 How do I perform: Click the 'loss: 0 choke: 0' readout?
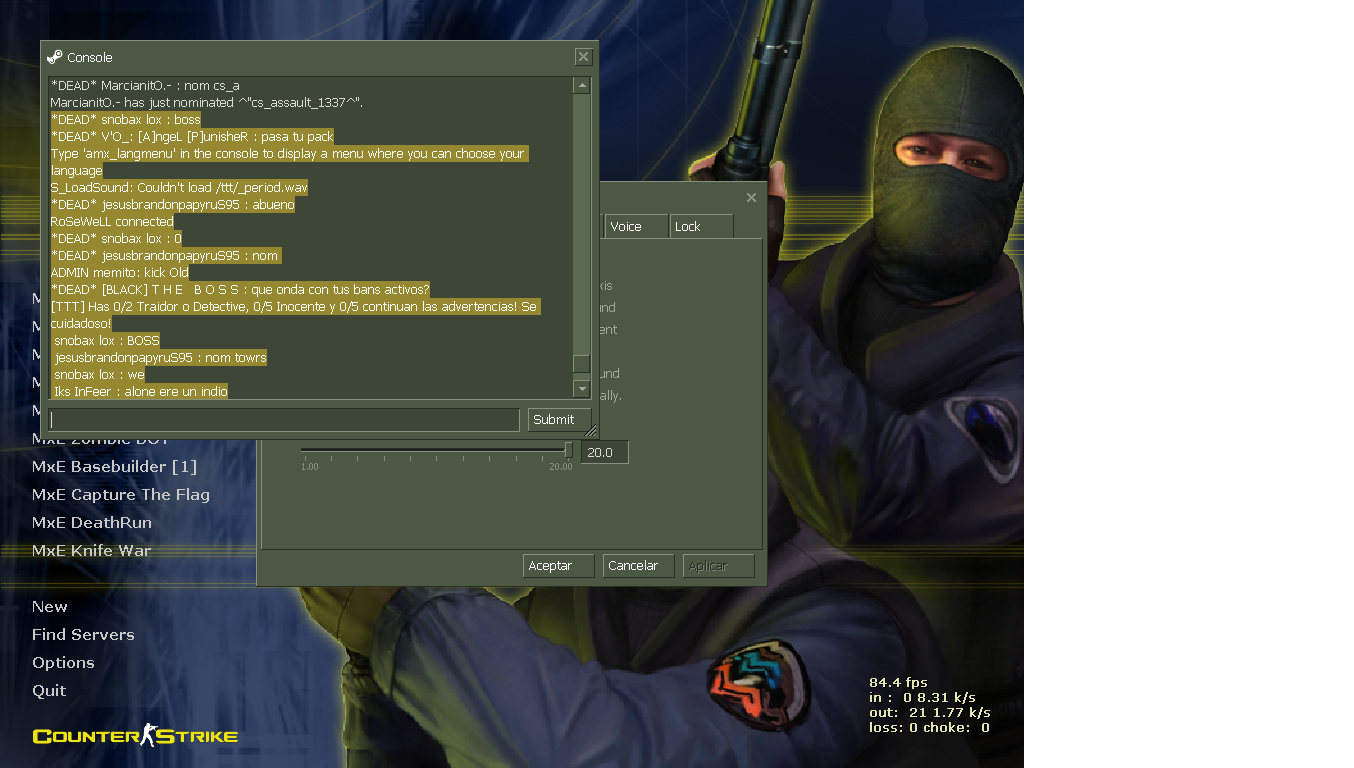929,728
